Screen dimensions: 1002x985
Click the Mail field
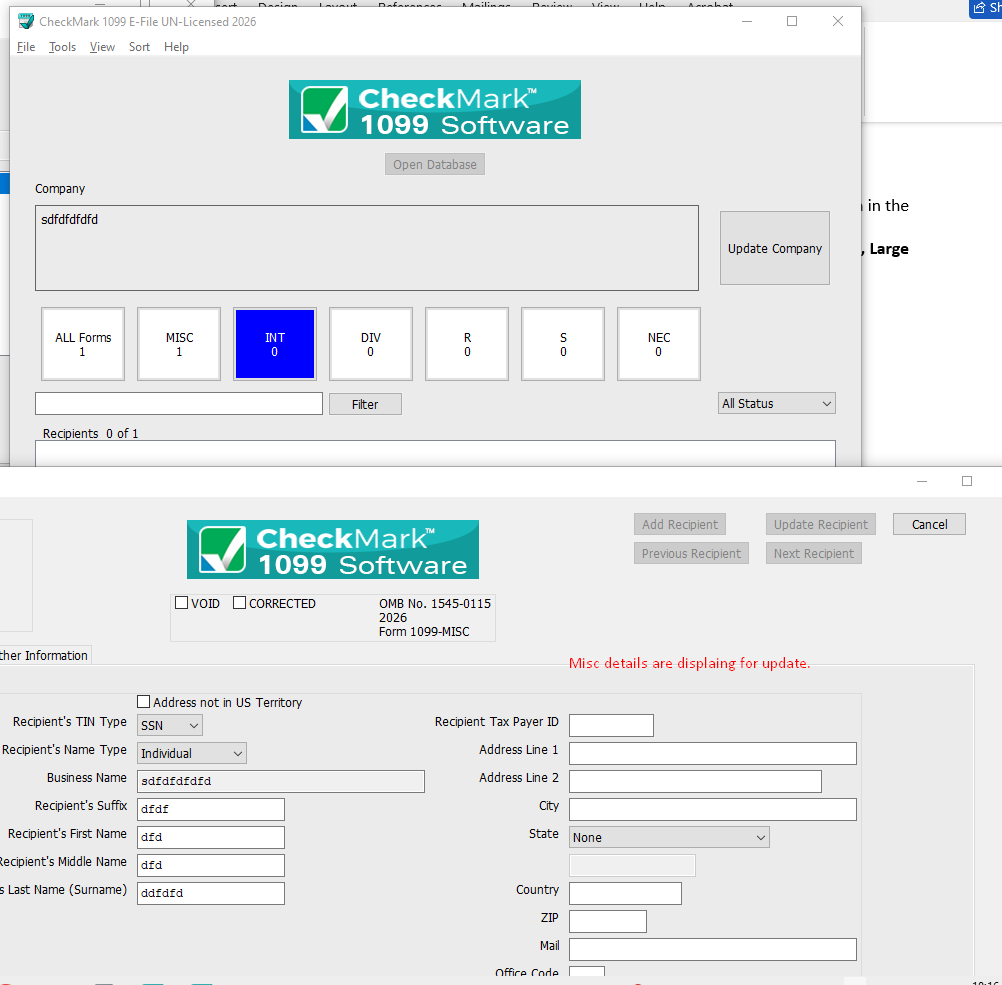click(x=713, y=949)
